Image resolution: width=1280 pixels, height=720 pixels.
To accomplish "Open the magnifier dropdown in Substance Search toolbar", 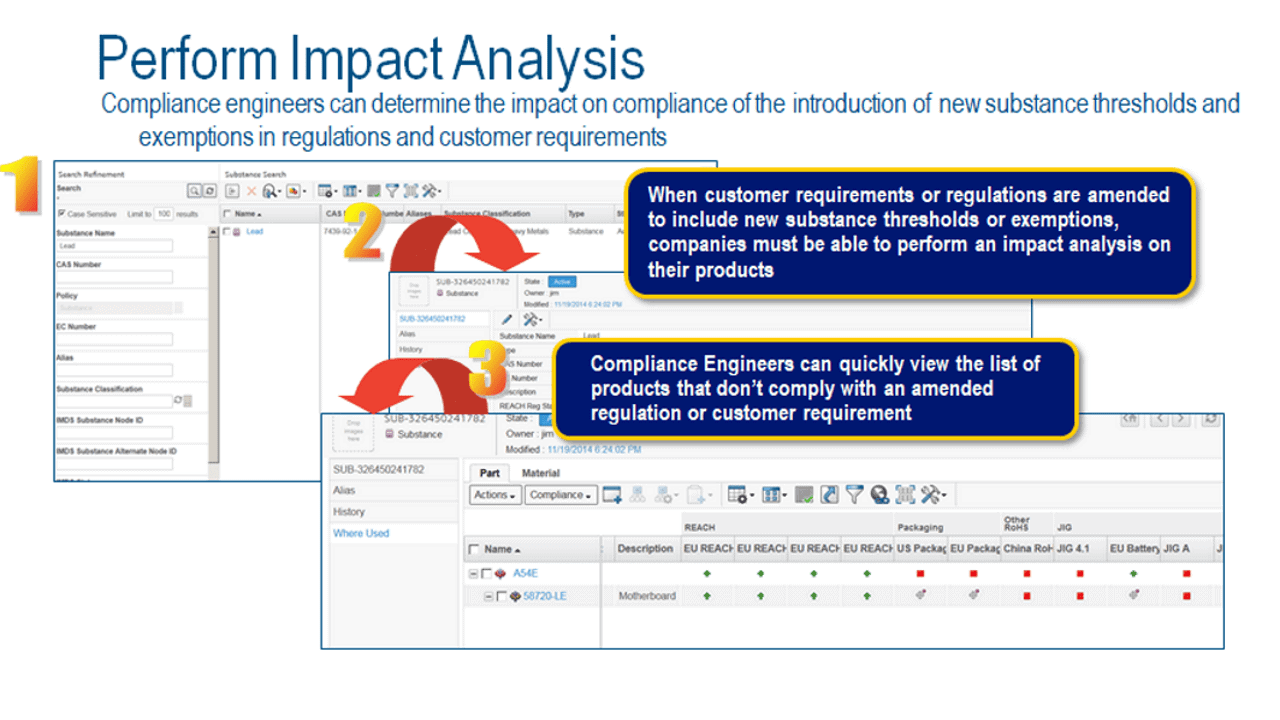I will (272, 191).
